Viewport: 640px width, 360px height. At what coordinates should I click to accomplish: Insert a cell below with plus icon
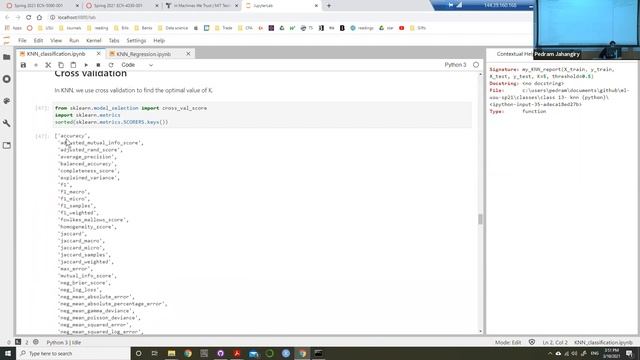[x=36, y=65]
